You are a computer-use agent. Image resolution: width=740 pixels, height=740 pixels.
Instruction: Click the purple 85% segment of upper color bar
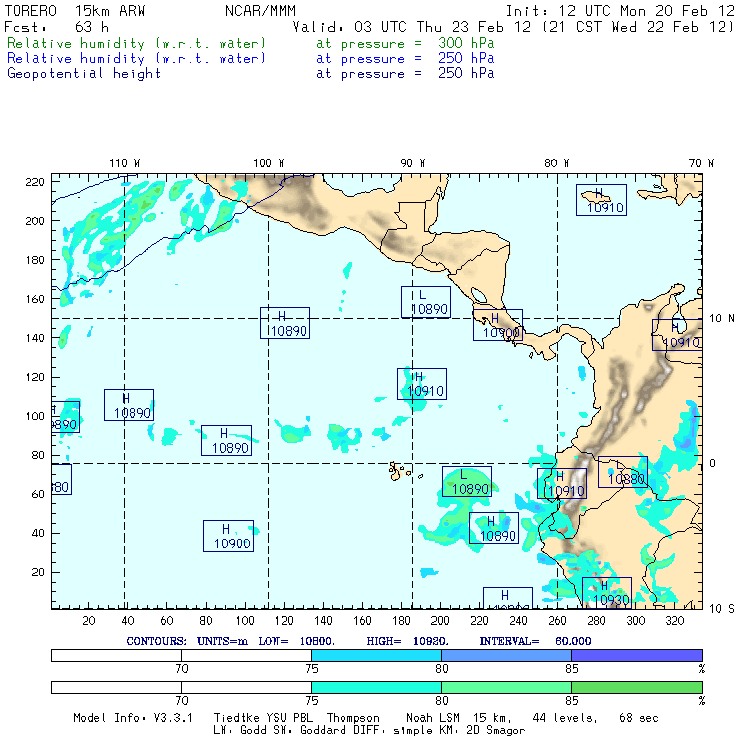tap(635, 654)
